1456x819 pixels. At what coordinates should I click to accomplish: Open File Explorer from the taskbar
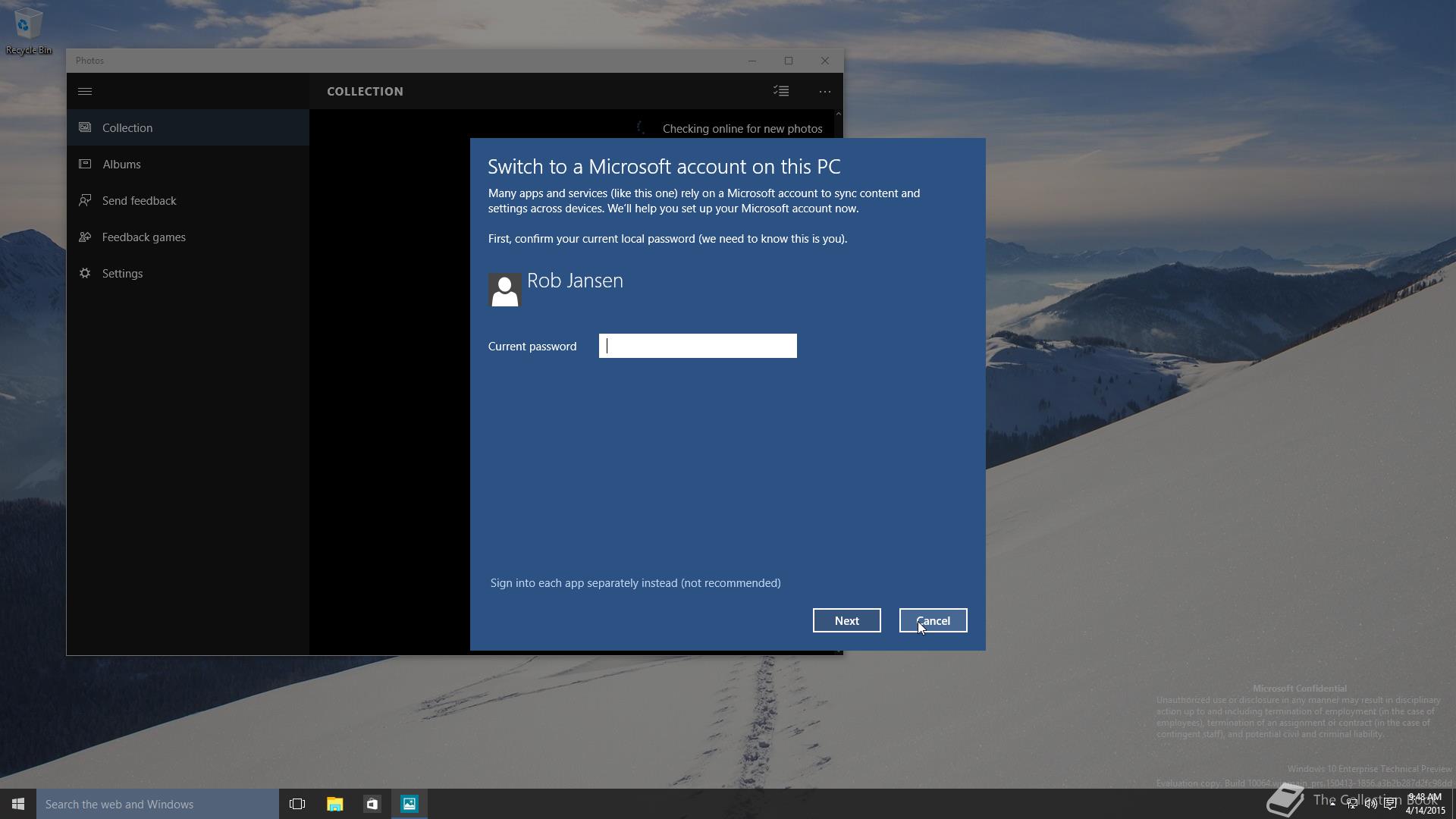click(334, 804)
